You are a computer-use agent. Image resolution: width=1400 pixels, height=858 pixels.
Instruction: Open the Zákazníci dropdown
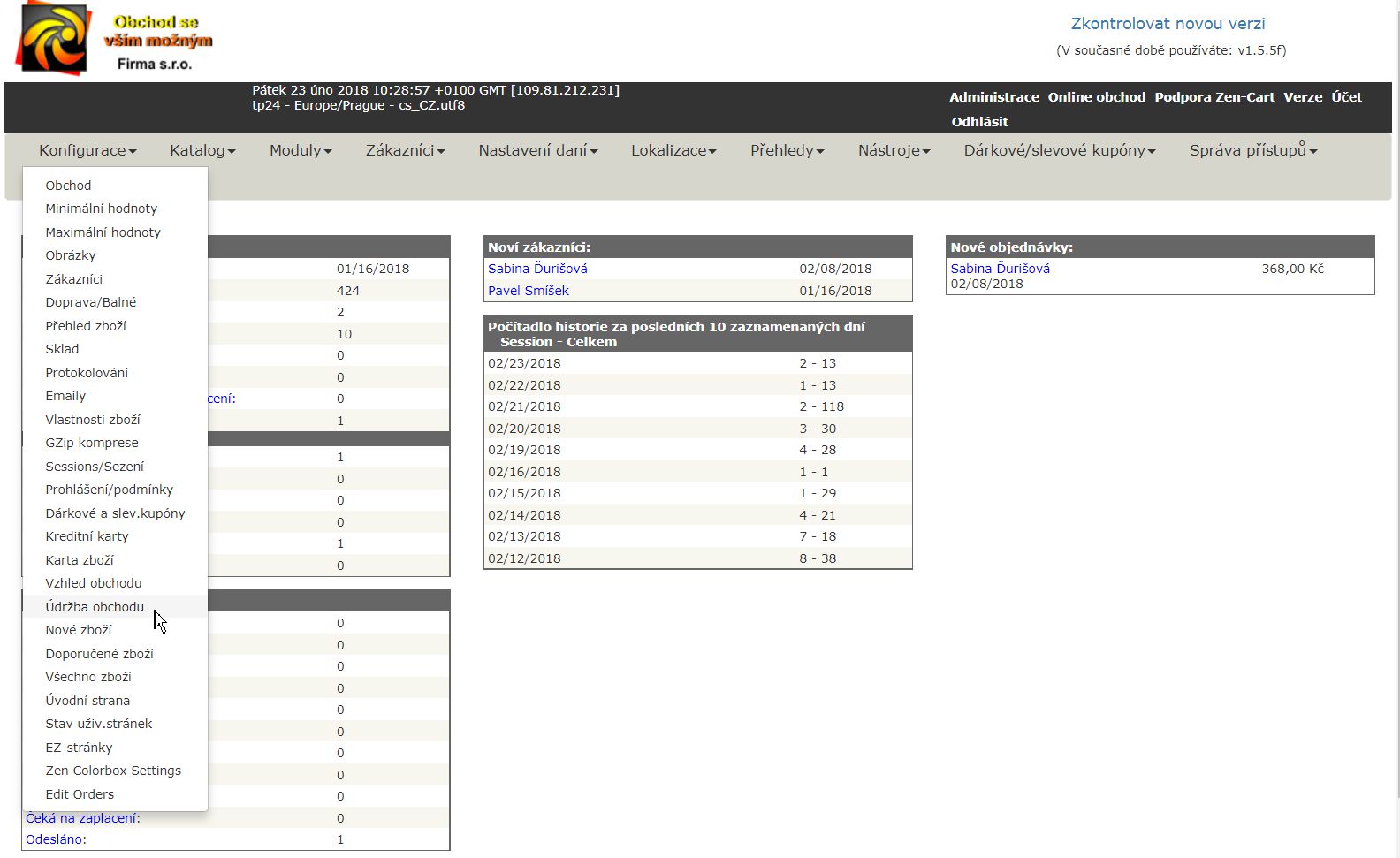pyautogui.click(x=405, y=150)
